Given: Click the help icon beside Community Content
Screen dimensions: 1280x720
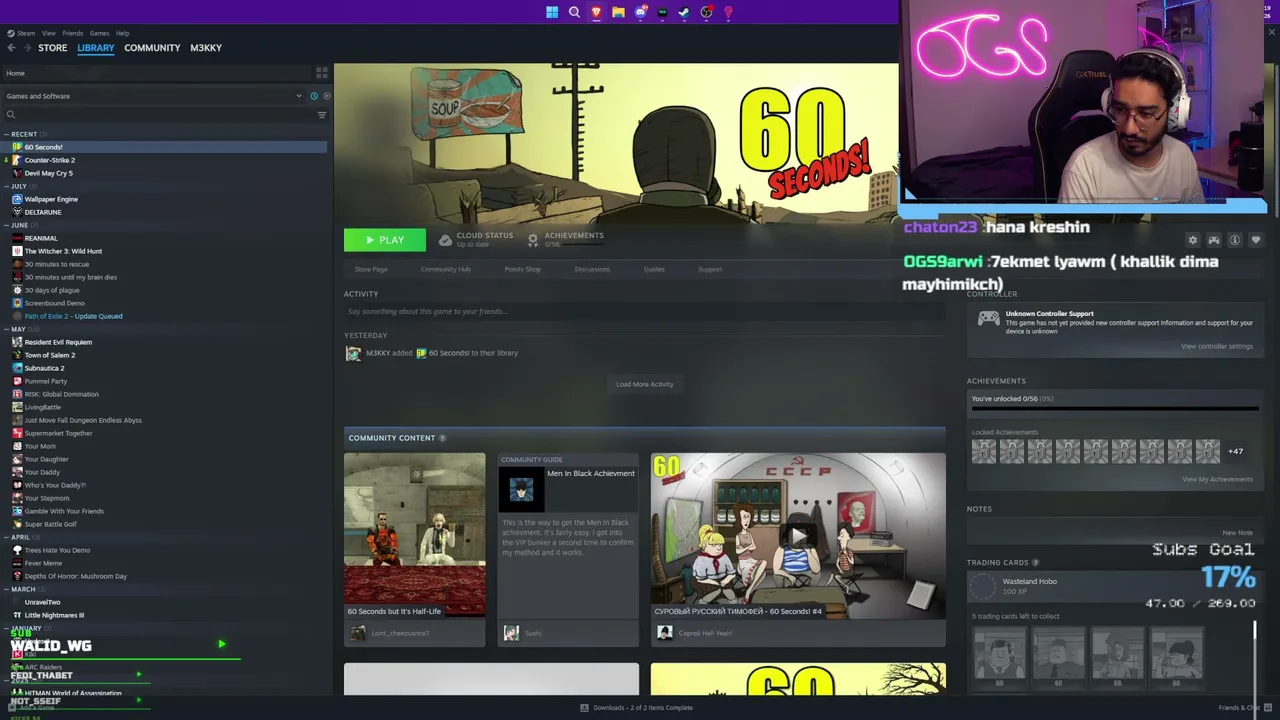Looking at the screenshot, I should pyautogui.click(x=442, y=438).
